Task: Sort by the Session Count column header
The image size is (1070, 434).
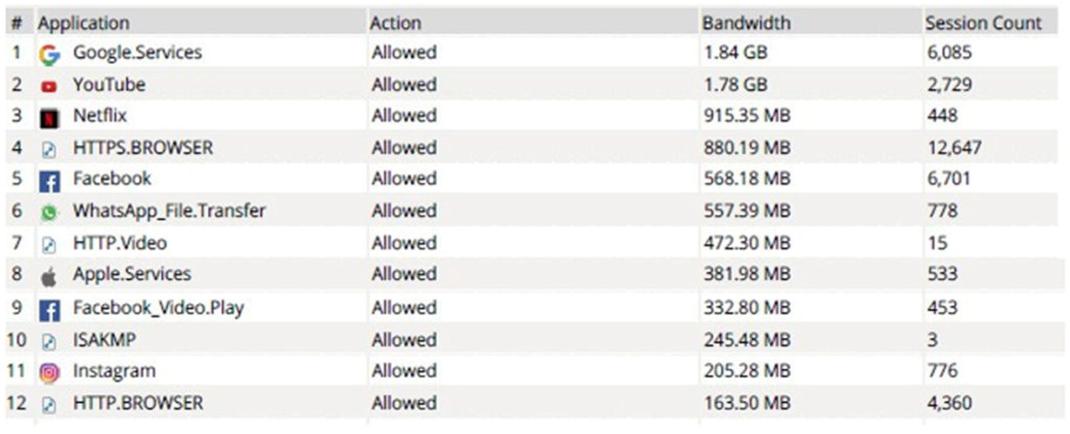Action: tap(983, 22)
